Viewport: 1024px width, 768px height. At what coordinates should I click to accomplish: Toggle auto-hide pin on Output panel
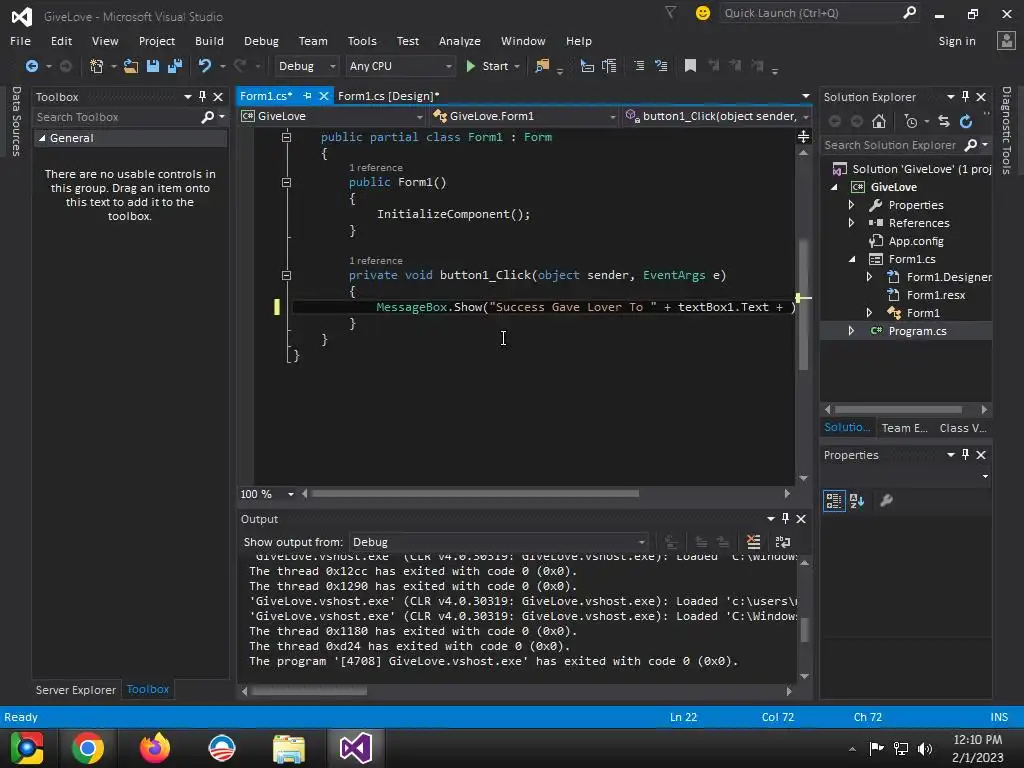point(786,519)
